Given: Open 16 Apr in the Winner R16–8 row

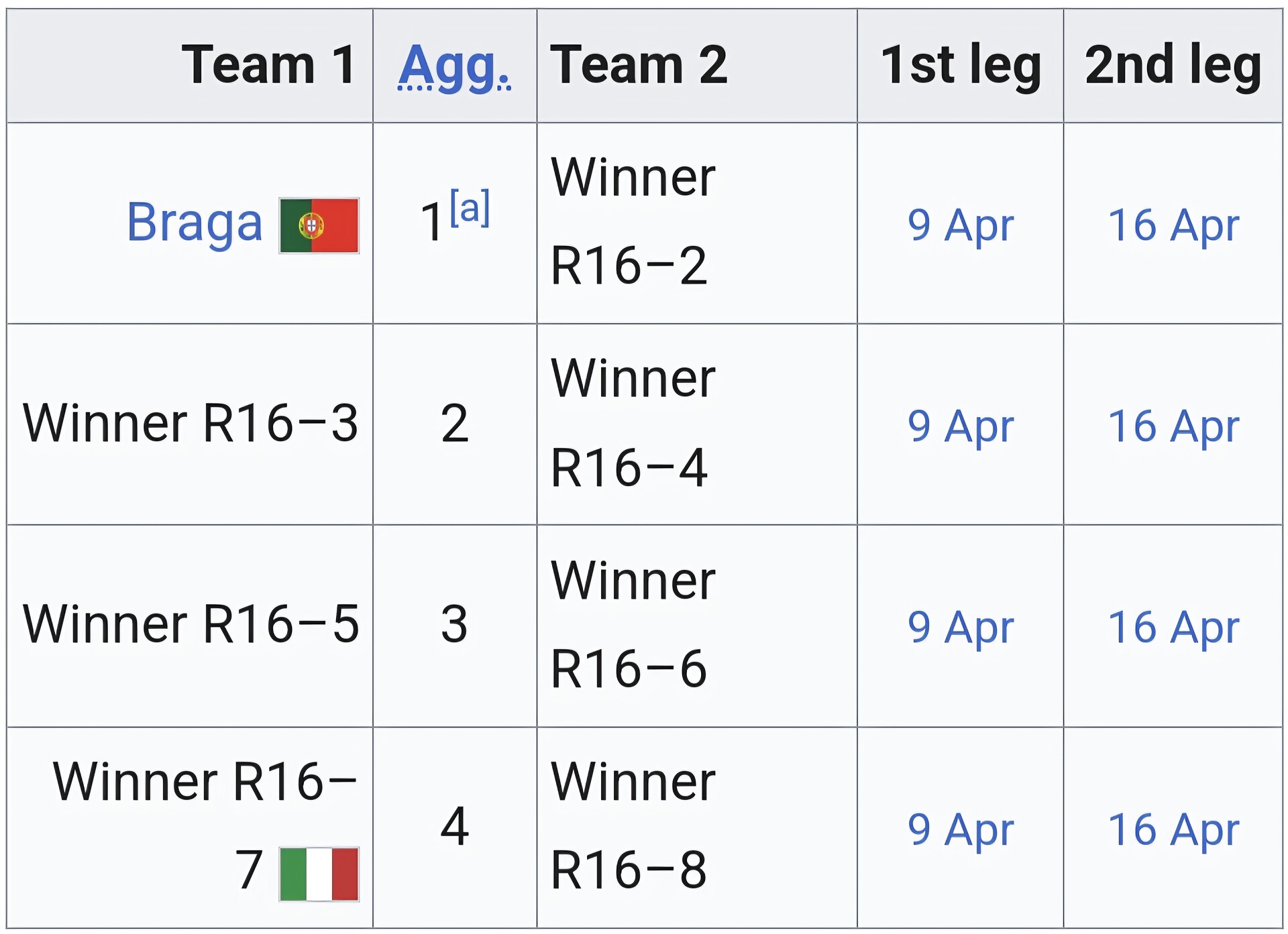Looking at the screenshot, I should [x=1173, y=830].
